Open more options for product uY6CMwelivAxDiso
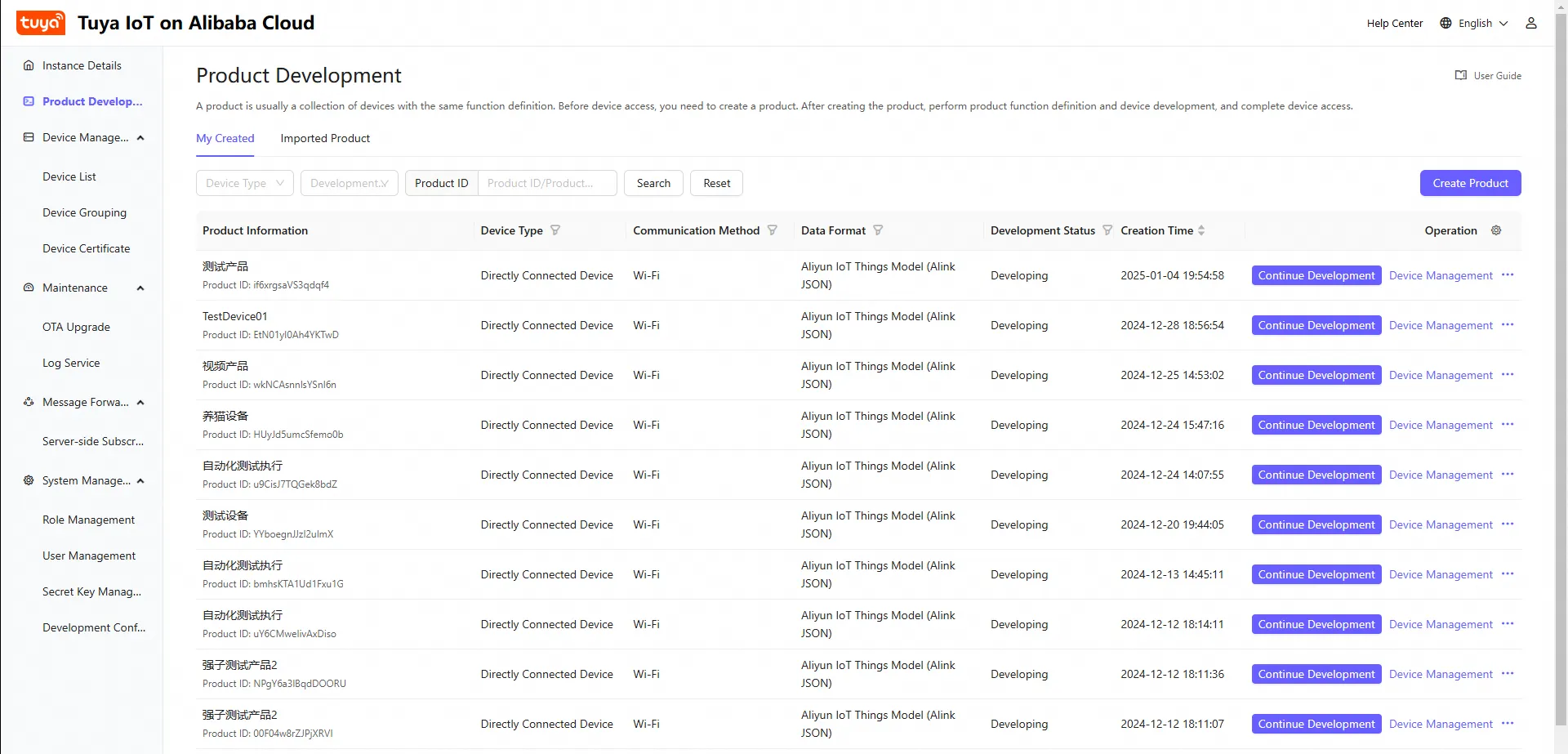 pyautogui.click(x=1508, y=624)
